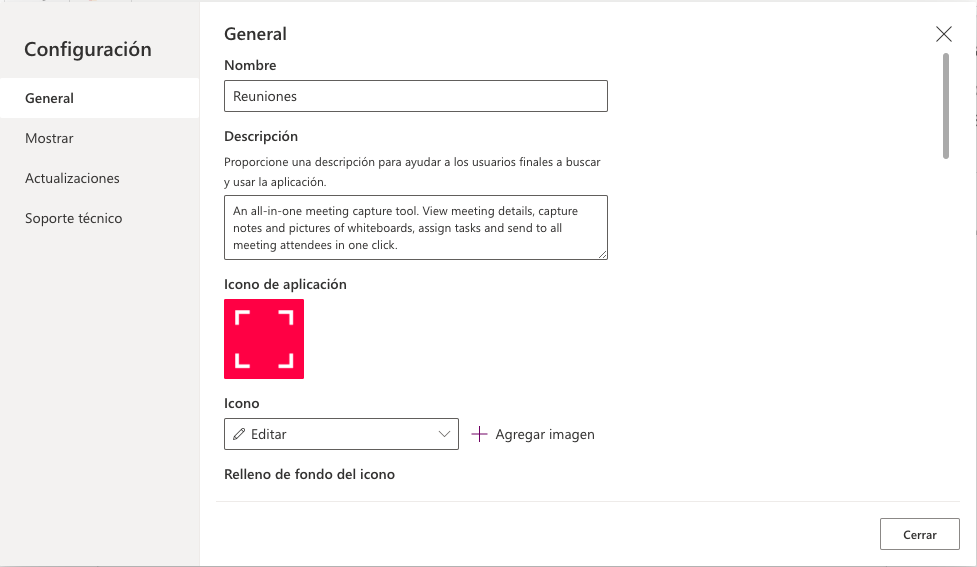Click the Agregar imagen link
Image resolution: width=977 pixels, height=567 pixels.
(x=545, y=434)
